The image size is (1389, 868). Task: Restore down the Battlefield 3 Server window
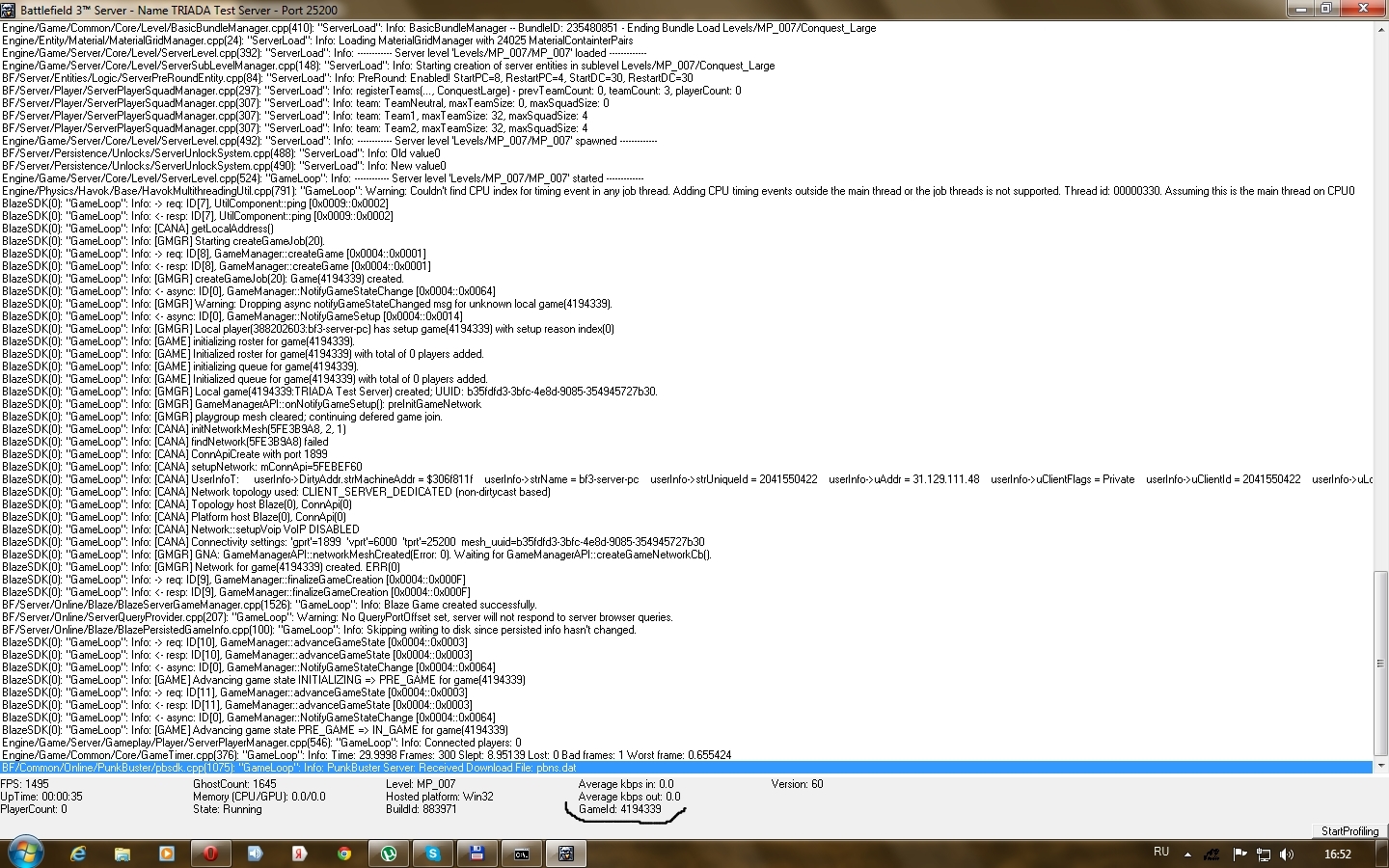1326,9
